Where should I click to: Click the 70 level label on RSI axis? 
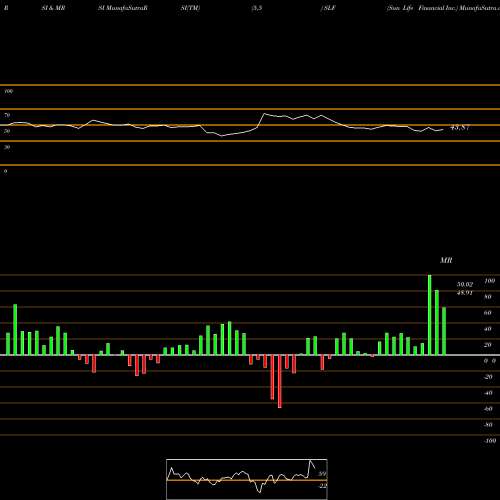pyautogui.click(x=7, y=115)
